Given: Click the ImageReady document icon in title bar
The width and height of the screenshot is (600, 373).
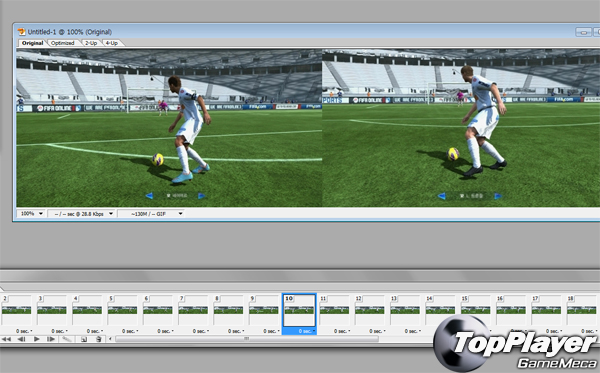Looking at the screenshot, I should pyautogui.click(x=21, y=32).
